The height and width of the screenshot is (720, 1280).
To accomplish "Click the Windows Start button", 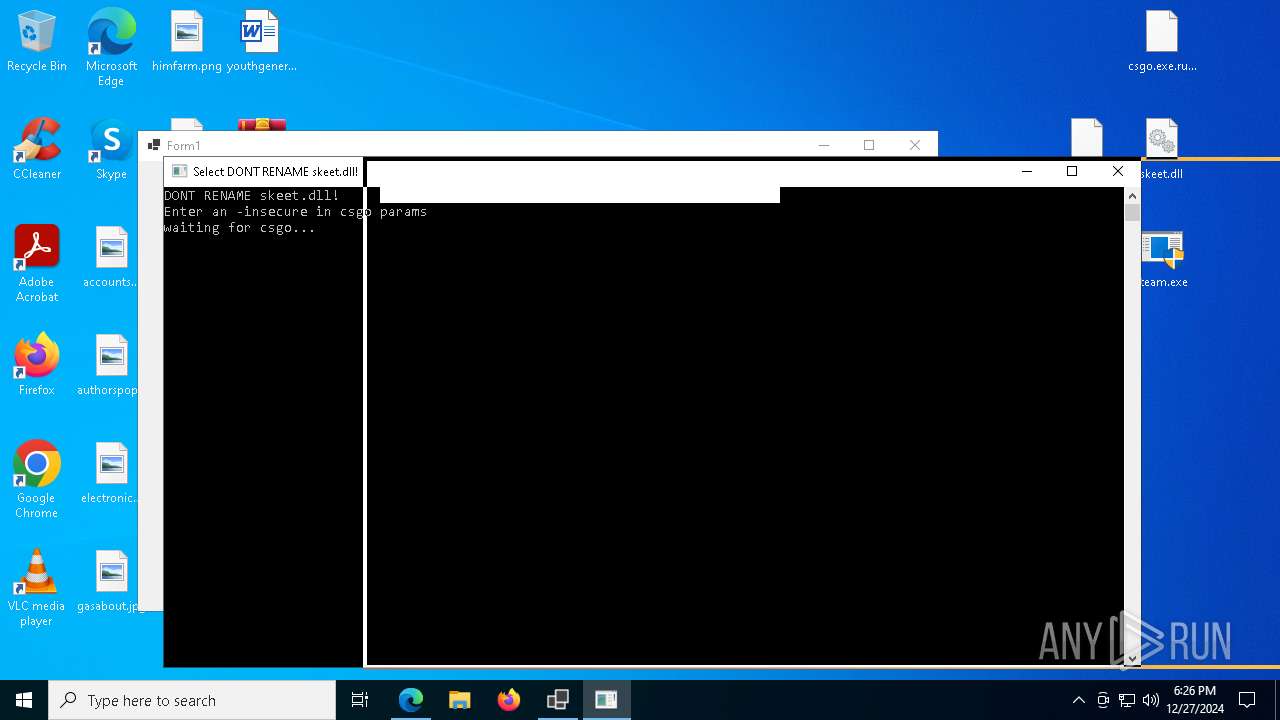I will coord(24,700).
